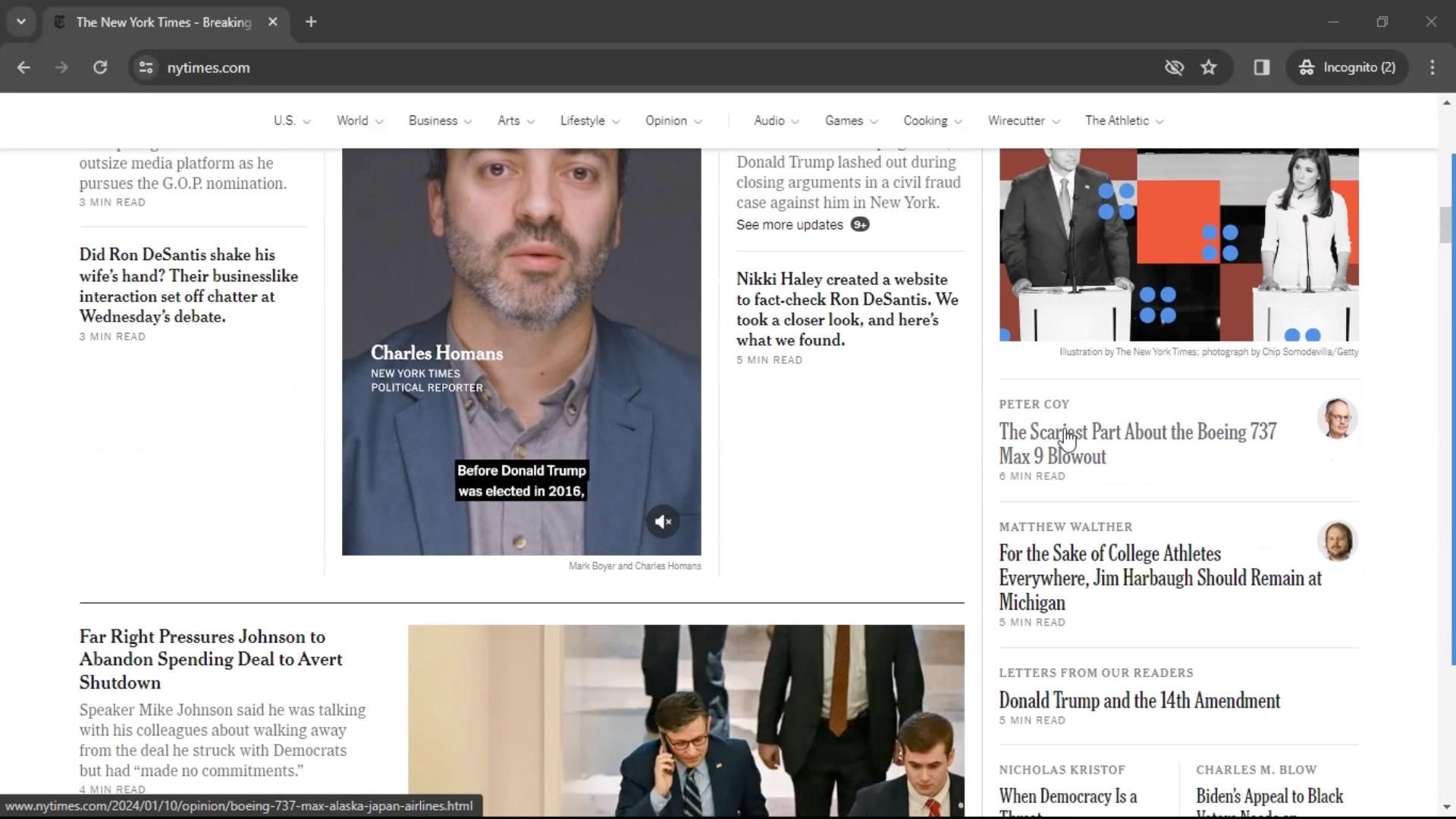Image resolution: width=1456 pixels, height=819 pixels.
Task: Open the tab search dropdown arrow
Action: (21, 22)
